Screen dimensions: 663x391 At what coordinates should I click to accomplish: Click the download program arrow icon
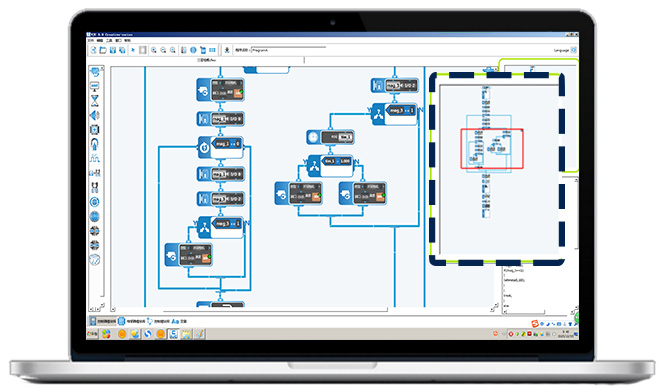(227, 50)
